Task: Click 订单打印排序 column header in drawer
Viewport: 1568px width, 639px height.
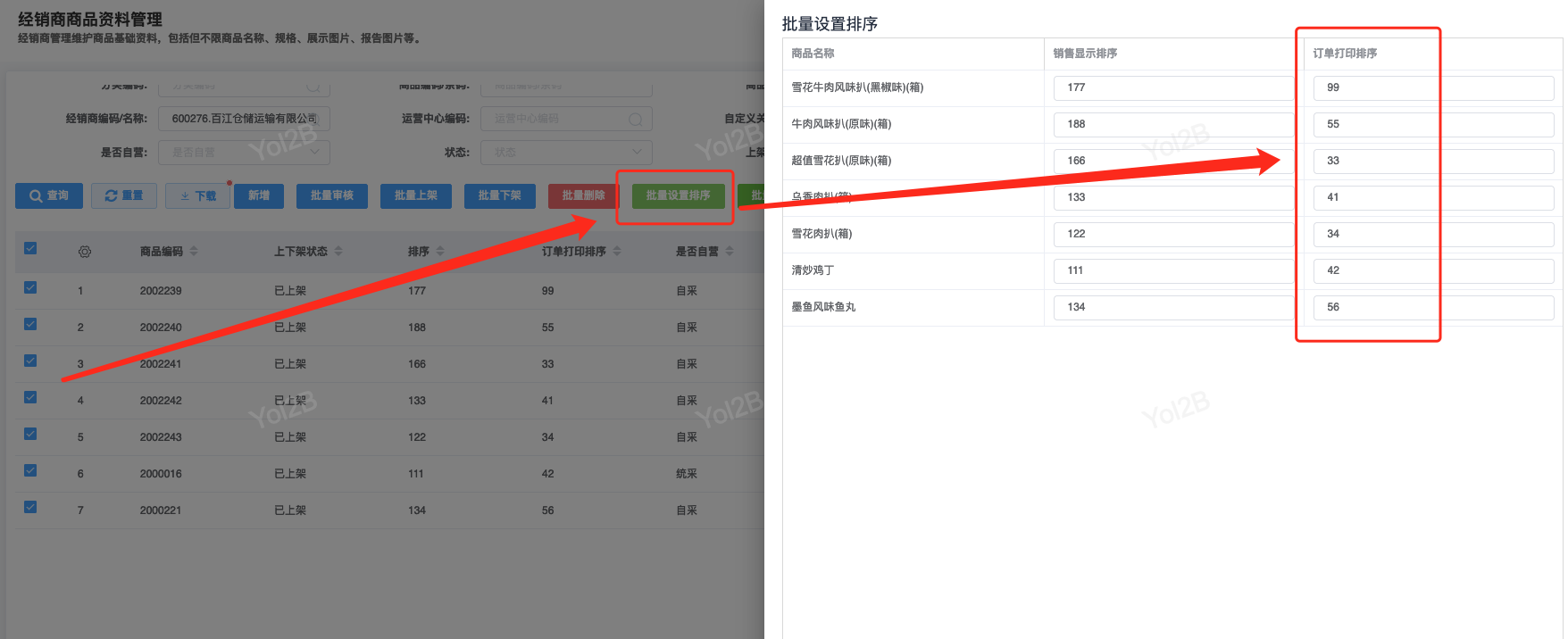Action: pyautogui.click(x=1345, y=54)
